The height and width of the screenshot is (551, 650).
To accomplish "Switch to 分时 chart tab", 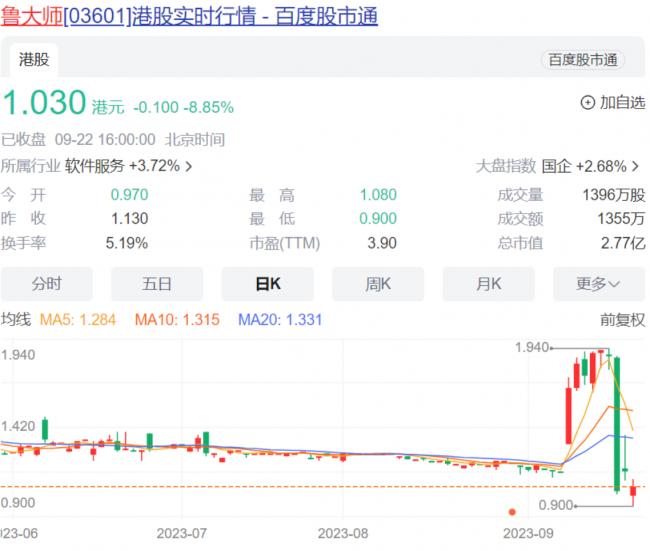I will [x=47, y=284].
